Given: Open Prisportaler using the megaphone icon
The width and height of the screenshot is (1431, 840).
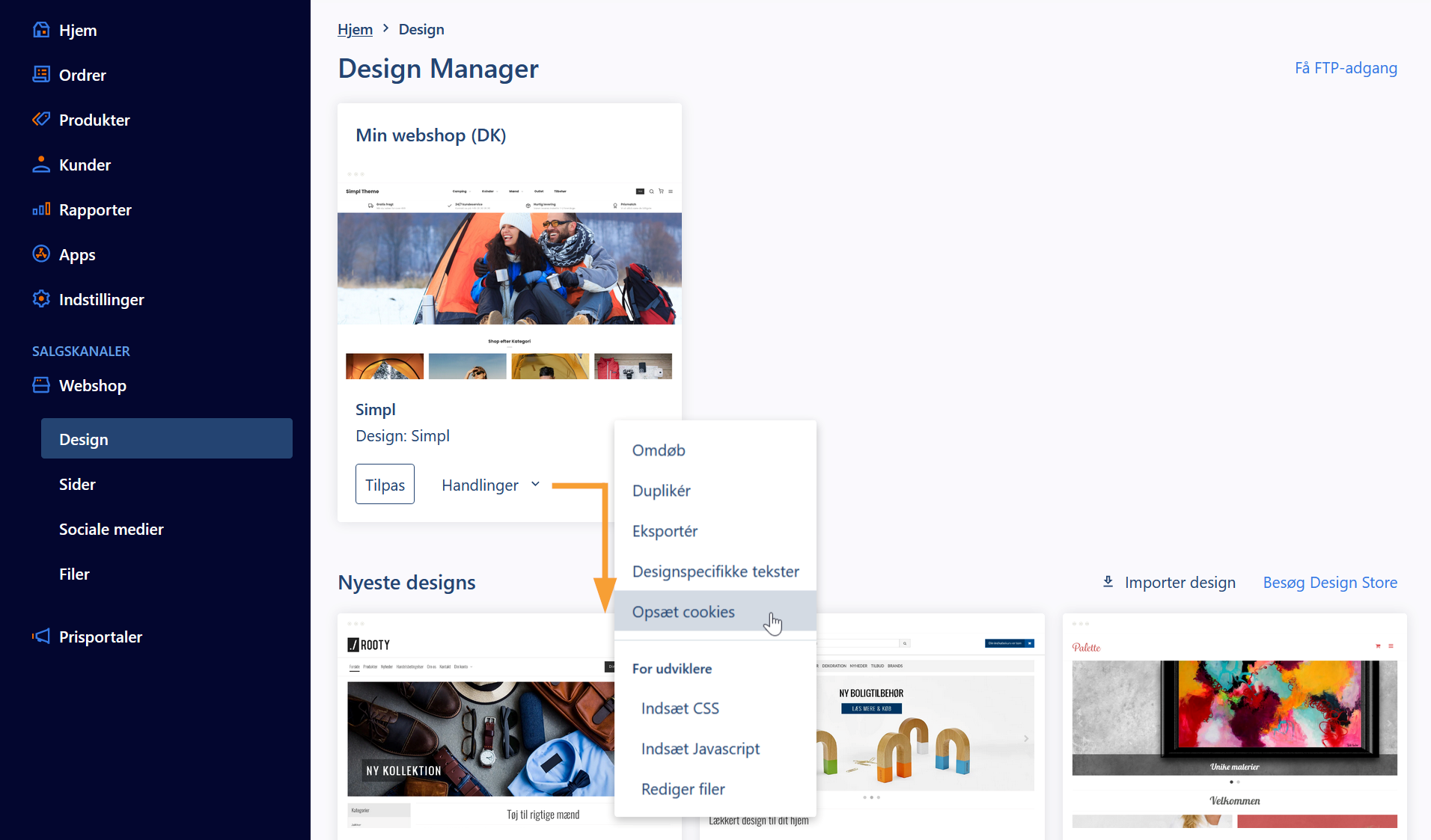Looking at the screenshot, I should (x=41, y=636).
